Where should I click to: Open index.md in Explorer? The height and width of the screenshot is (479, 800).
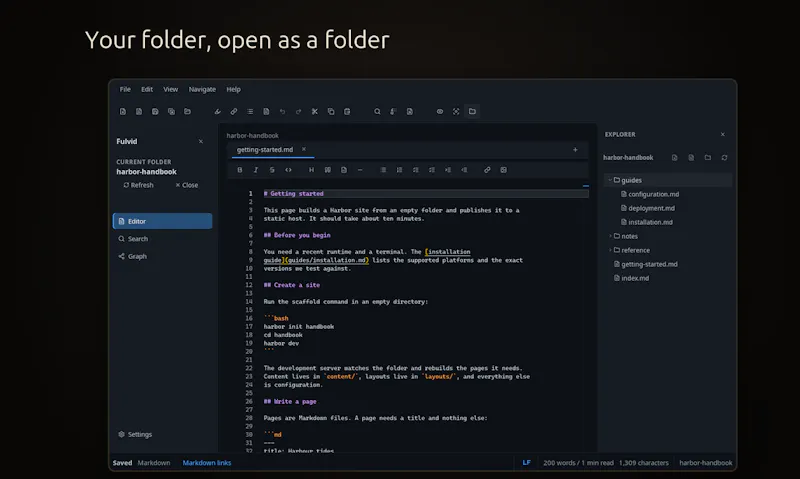[631, 278]
